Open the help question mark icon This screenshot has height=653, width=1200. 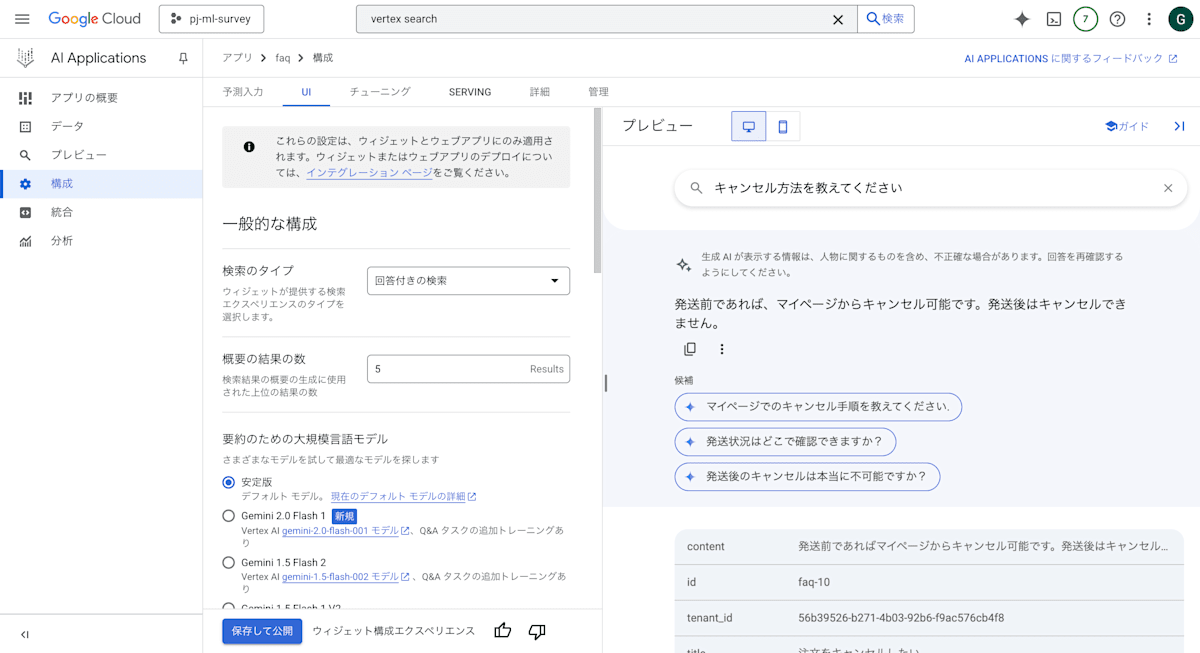point(1118,19)
